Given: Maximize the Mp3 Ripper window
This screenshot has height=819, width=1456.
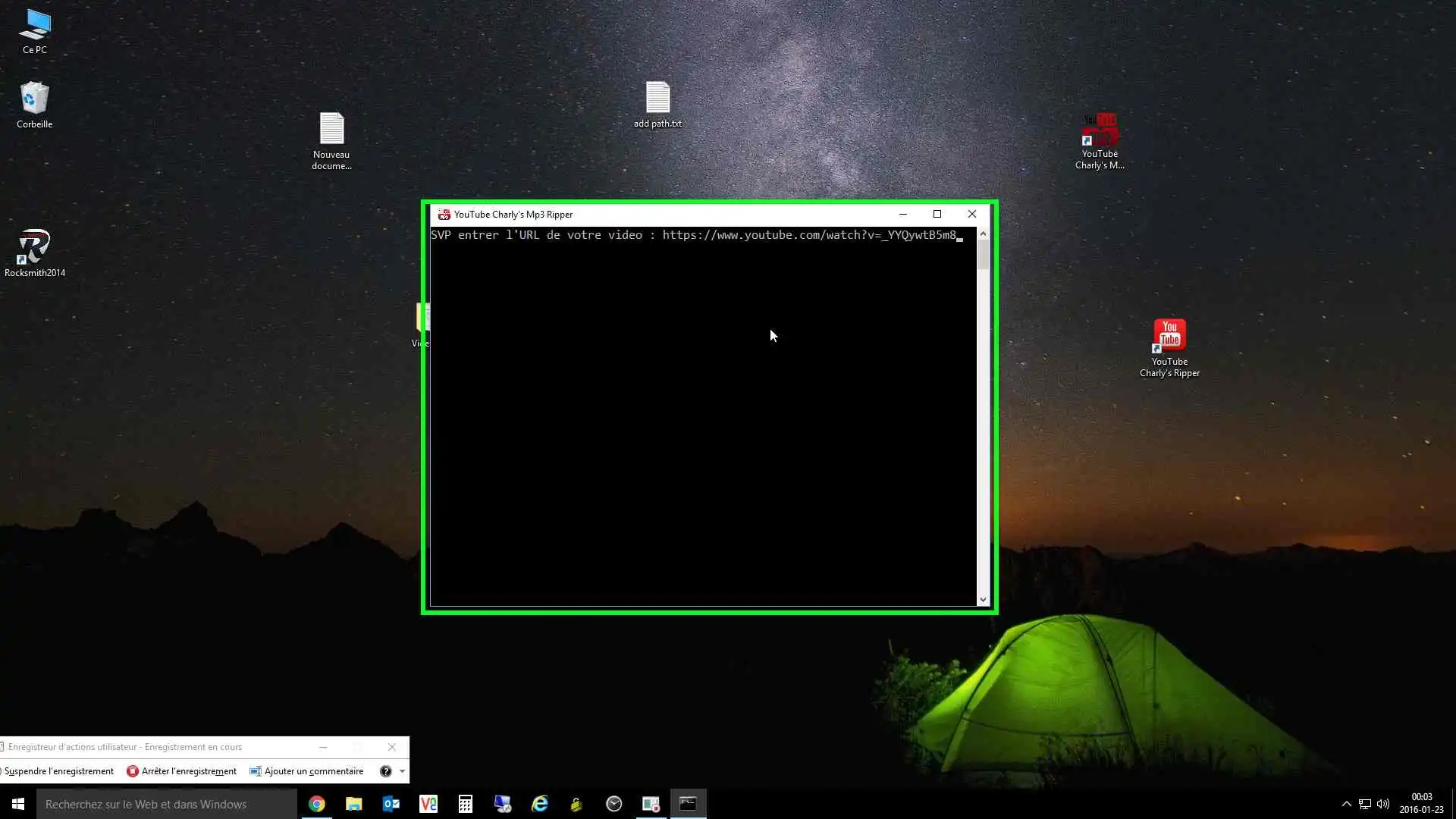Looking at the screenshot, I should pos(937,215).
